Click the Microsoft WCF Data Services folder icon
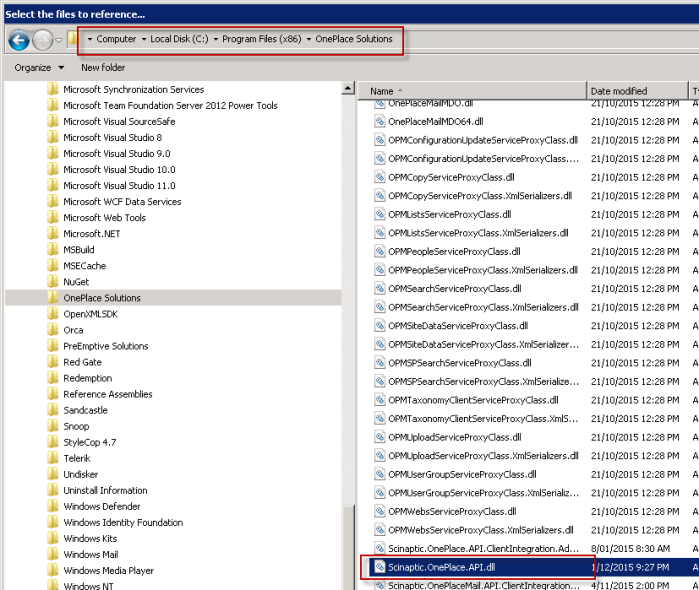699x590 pixels. coord(53,202)
